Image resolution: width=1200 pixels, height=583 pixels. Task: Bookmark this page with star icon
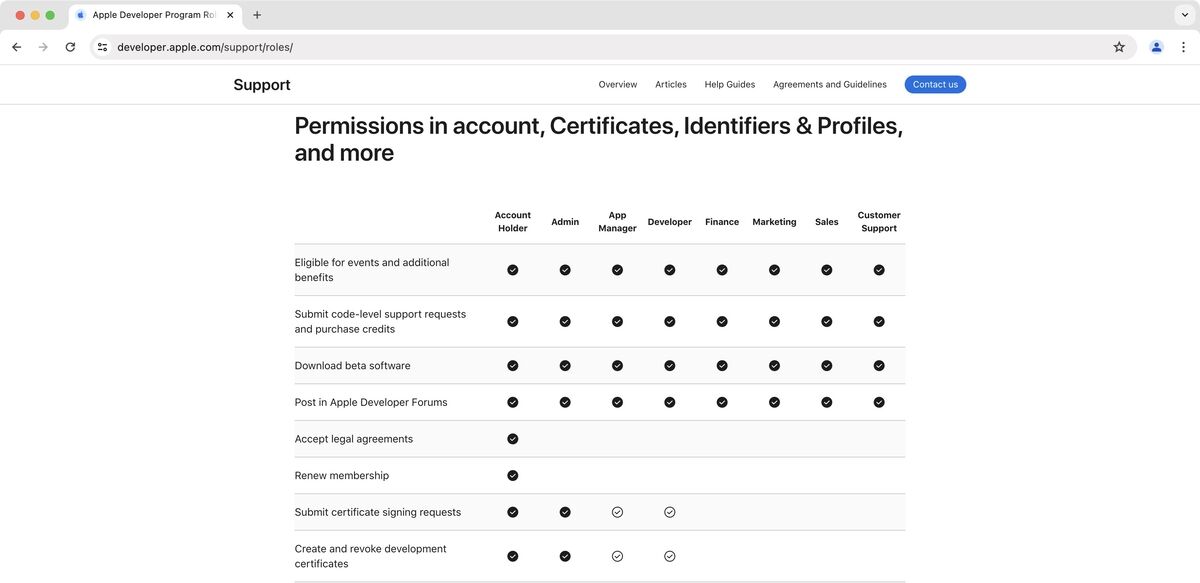(1119, 47)
